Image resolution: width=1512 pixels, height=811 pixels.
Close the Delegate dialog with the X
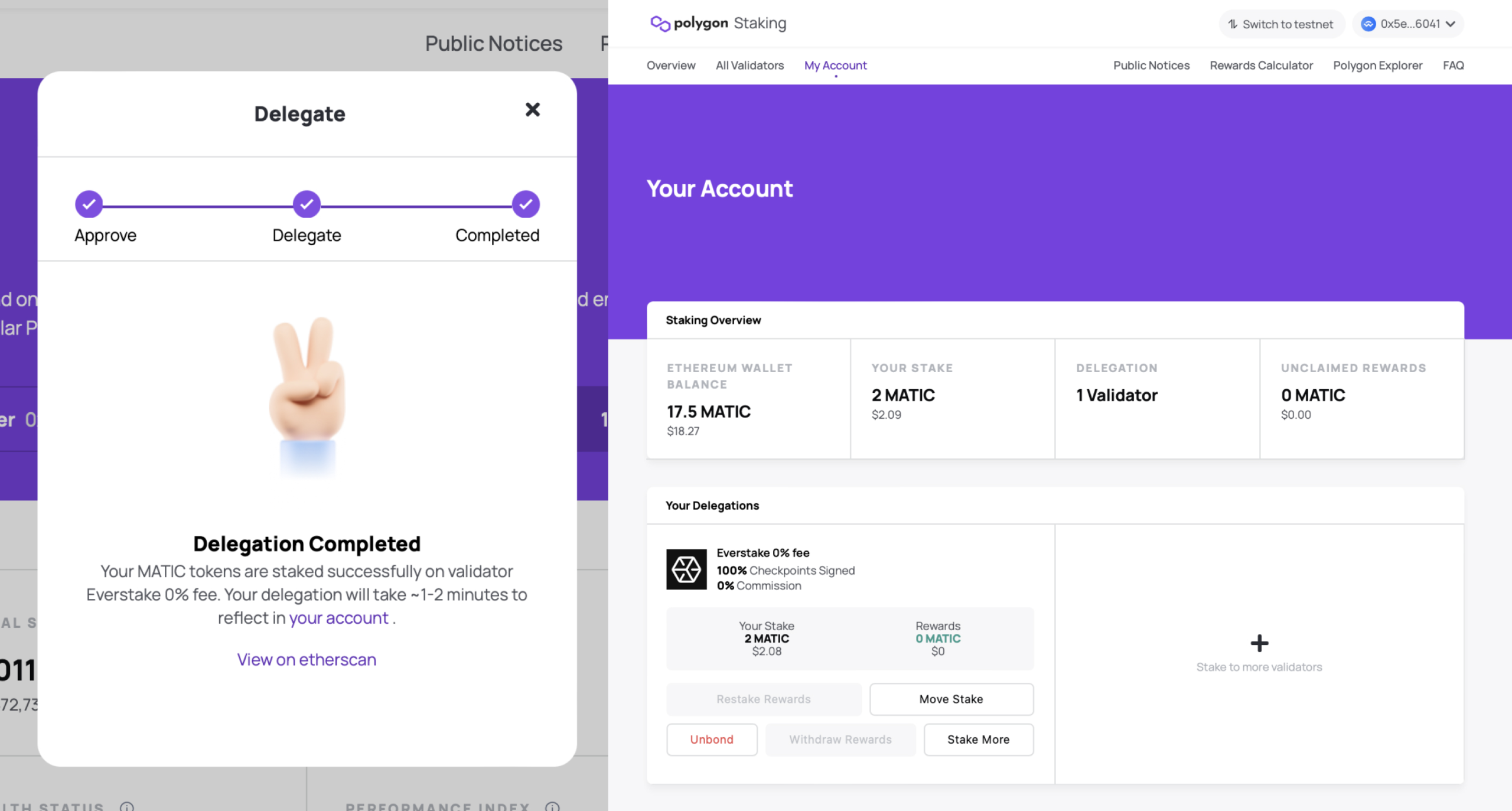(532, 109)
